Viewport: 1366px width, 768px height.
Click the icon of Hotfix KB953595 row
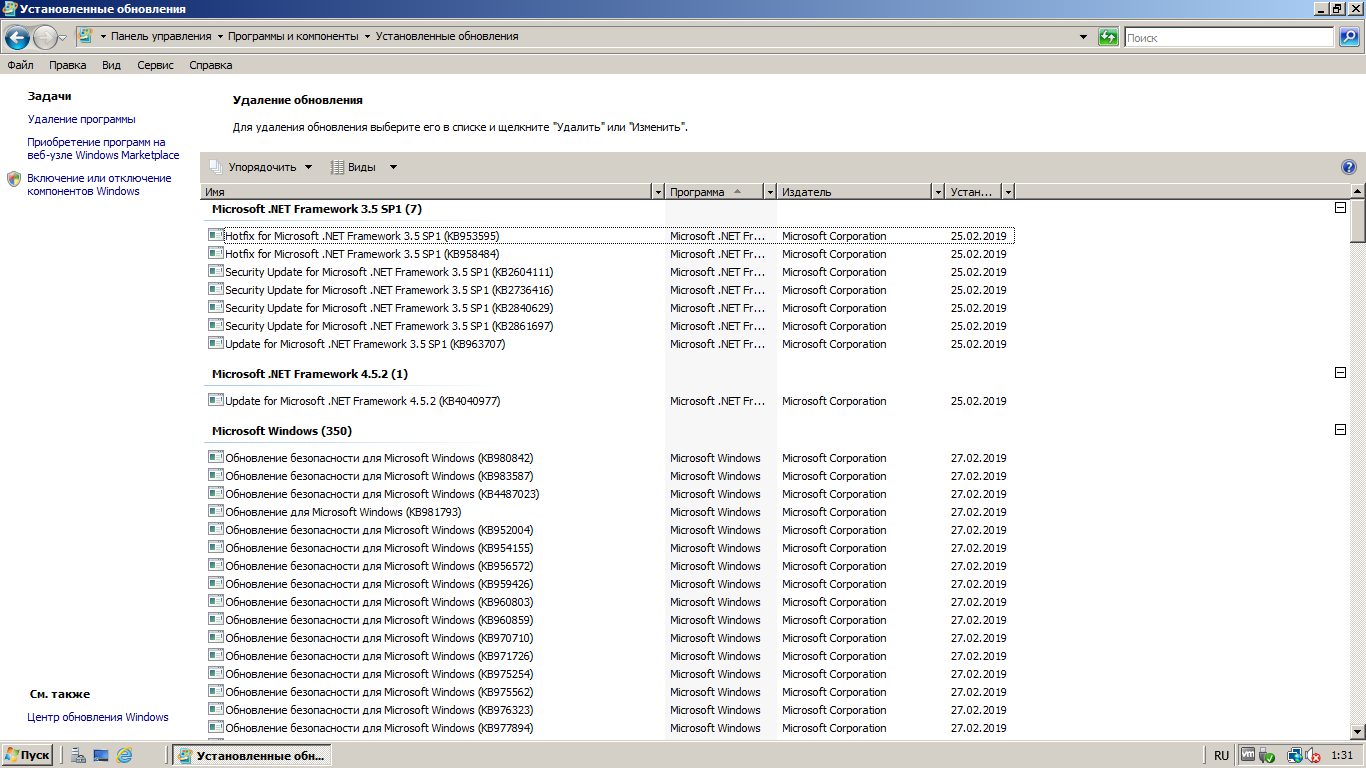pyautogui.click(x=215, y=235)
